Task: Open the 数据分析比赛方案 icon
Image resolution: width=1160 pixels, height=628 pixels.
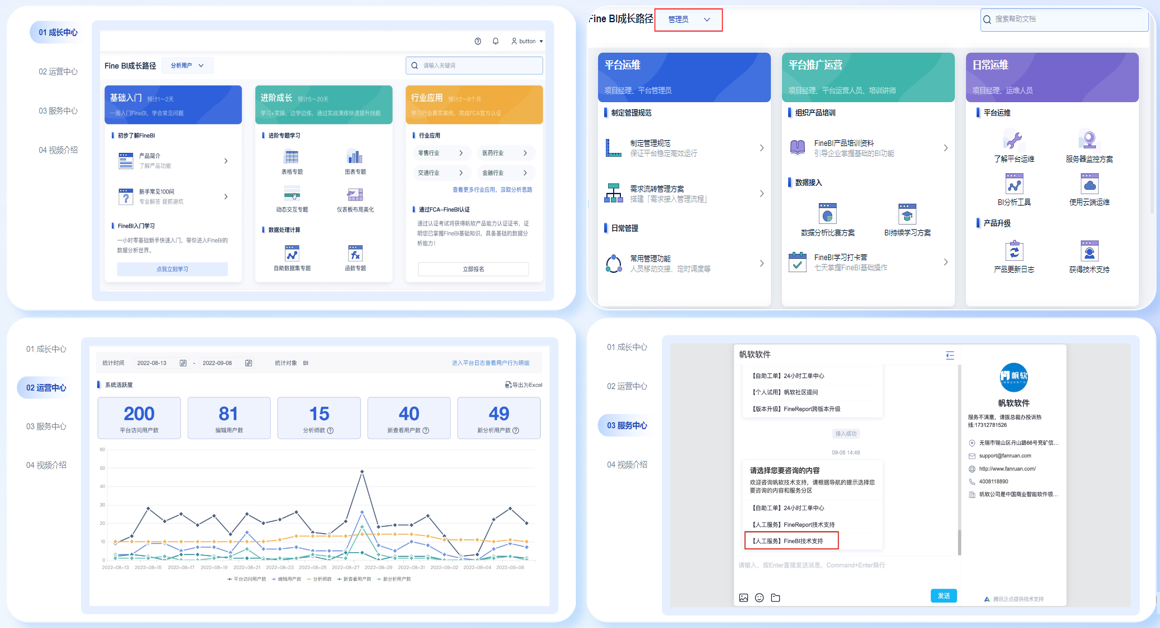Action: 828,215
